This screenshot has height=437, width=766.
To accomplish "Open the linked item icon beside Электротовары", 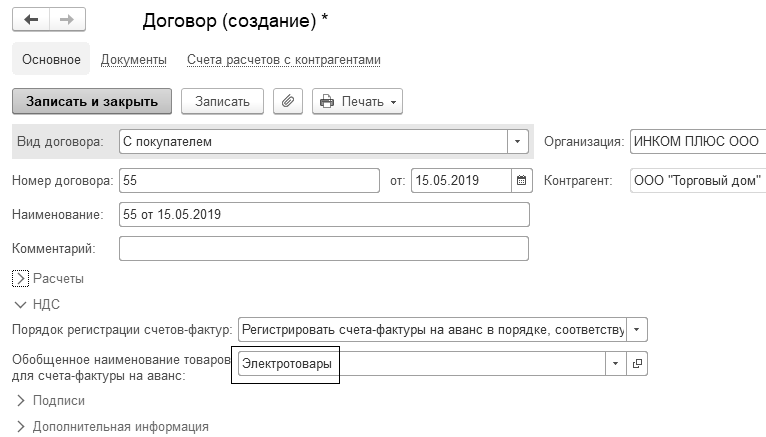I will tap(638, 364).
